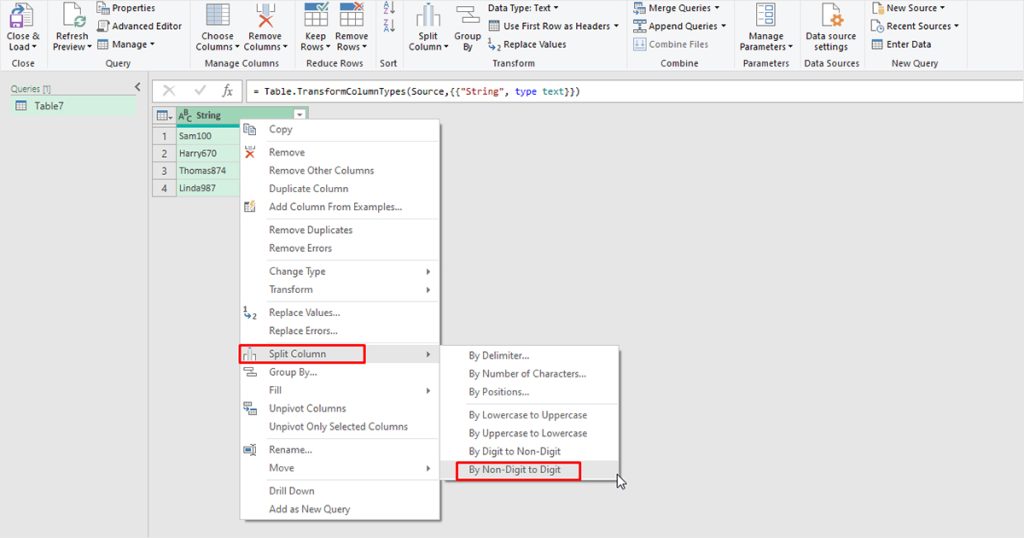Open the Advanced Editor
Screen dimensions: 1024x538
coord(139,26)
